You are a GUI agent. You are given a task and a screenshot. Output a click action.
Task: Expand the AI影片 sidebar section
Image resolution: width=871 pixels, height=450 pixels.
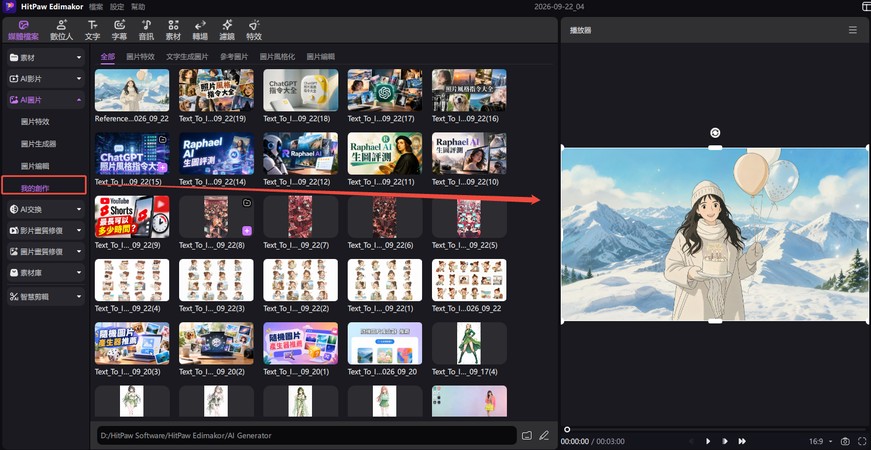(46, 79)
